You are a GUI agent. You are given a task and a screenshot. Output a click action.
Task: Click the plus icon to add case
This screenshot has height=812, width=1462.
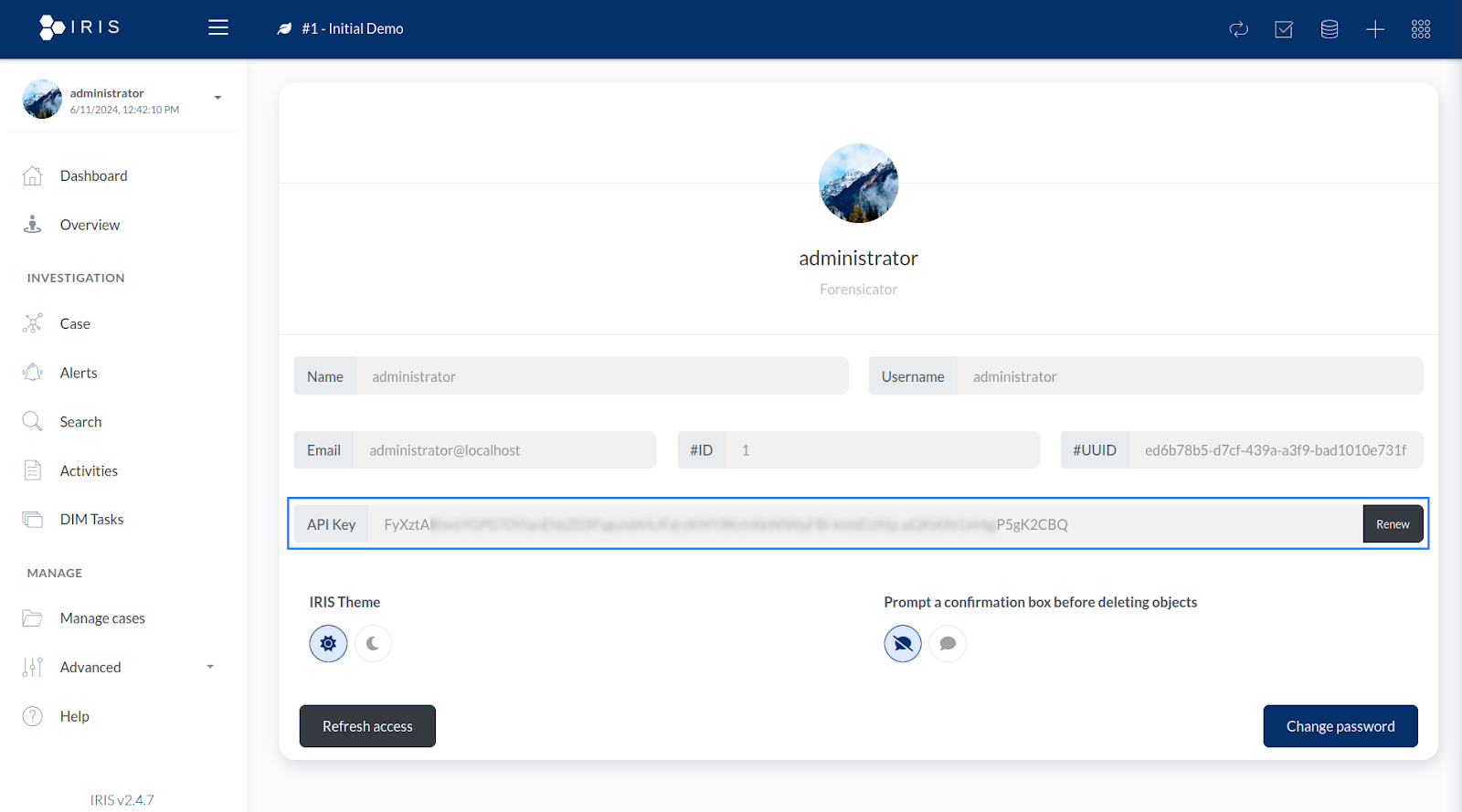(1375, 29)
